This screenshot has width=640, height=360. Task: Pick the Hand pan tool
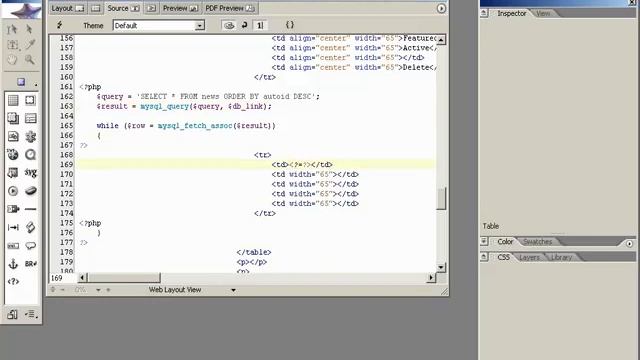click(12, 60)
